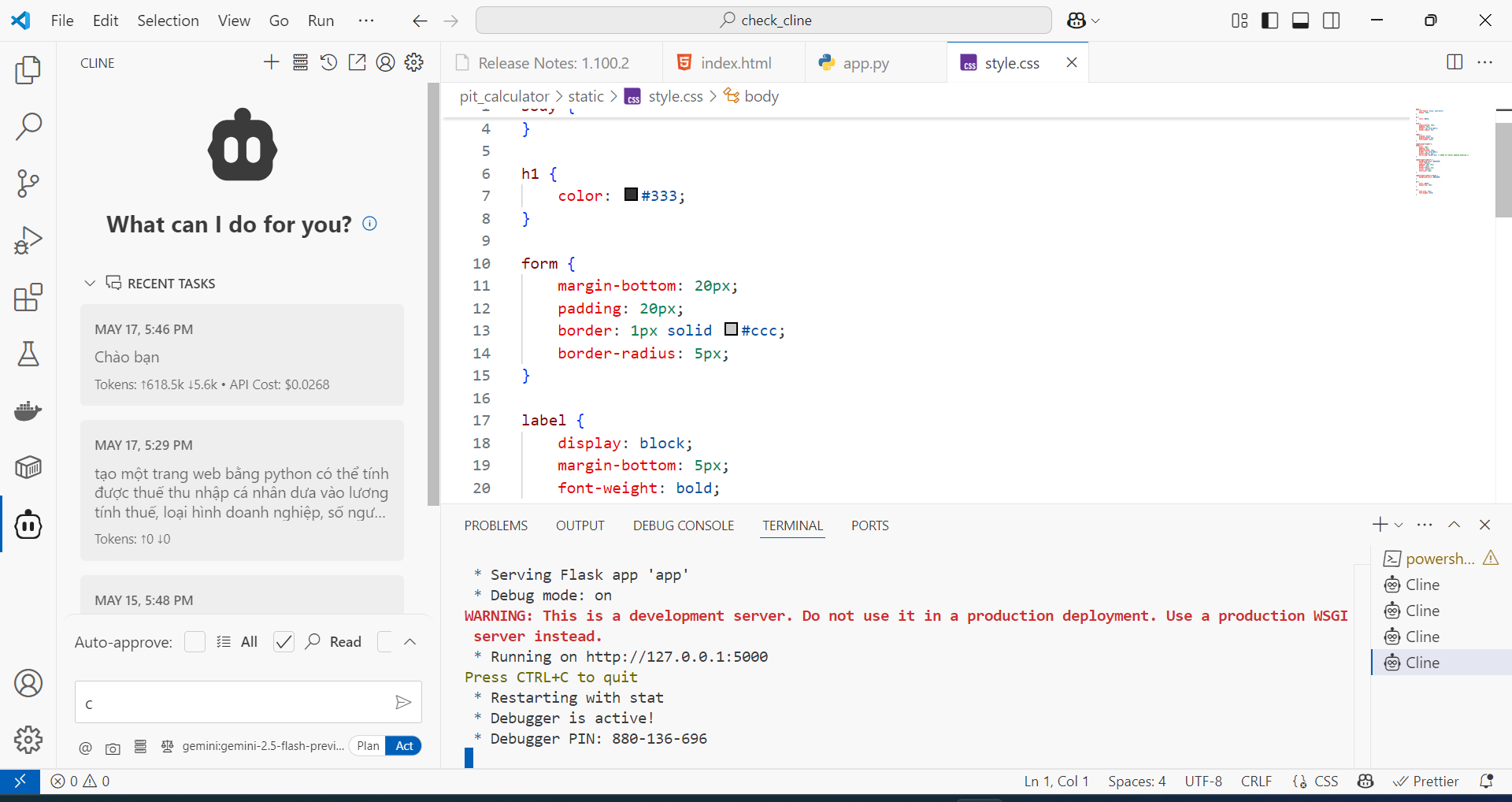This screenshot has width=1512, height=802.
Task: Attach an image using camera icon
Action: (113, 748)
